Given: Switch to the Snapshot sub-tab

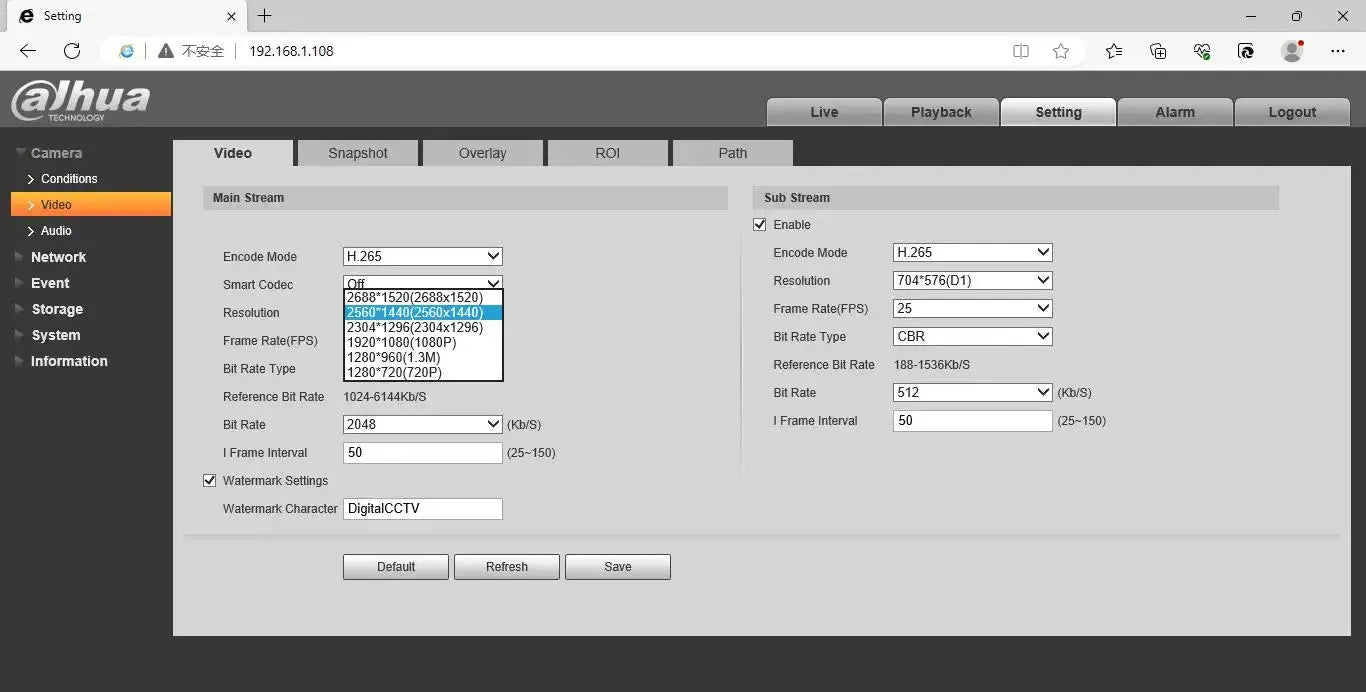Looking at the screenshot, I should [x=358, y=153].
